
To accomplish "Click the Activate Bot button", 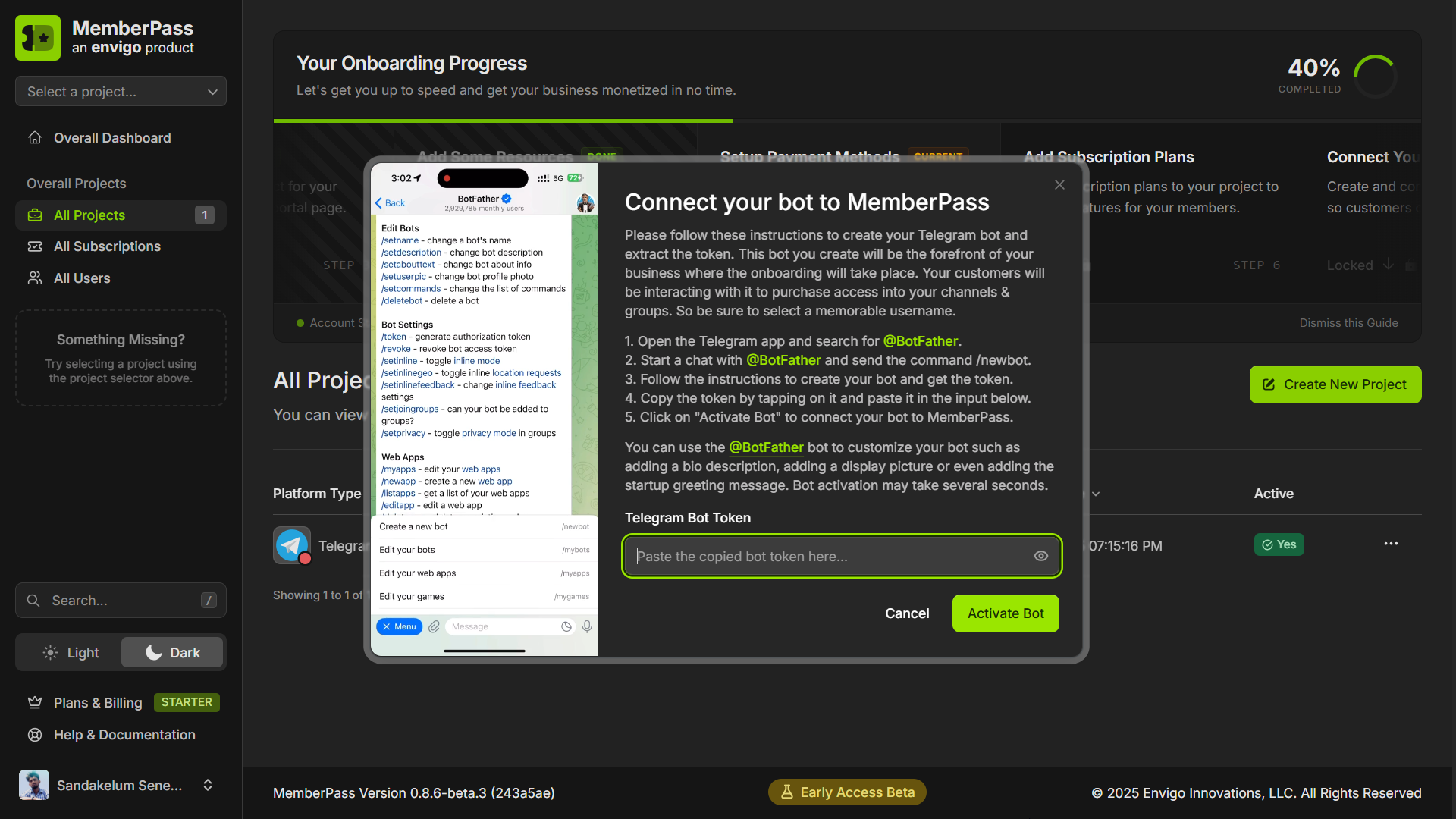I will pos(1005,613).
